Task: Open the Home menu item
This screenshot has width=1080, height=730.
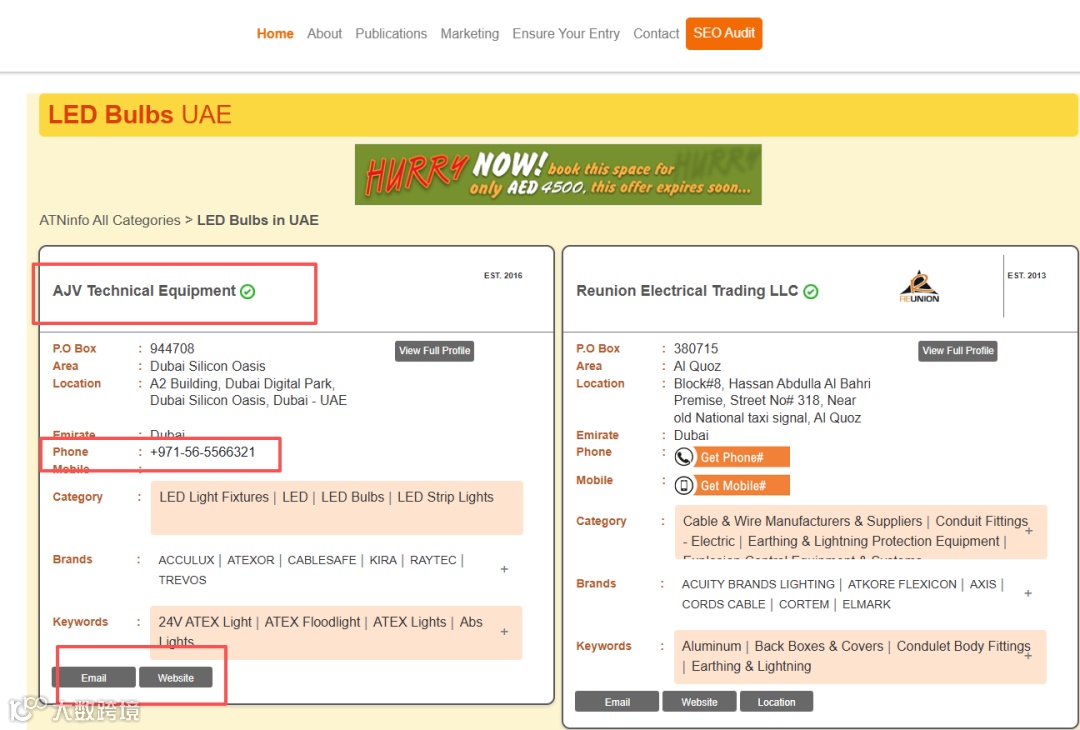Action: click(x=275, y=34)
